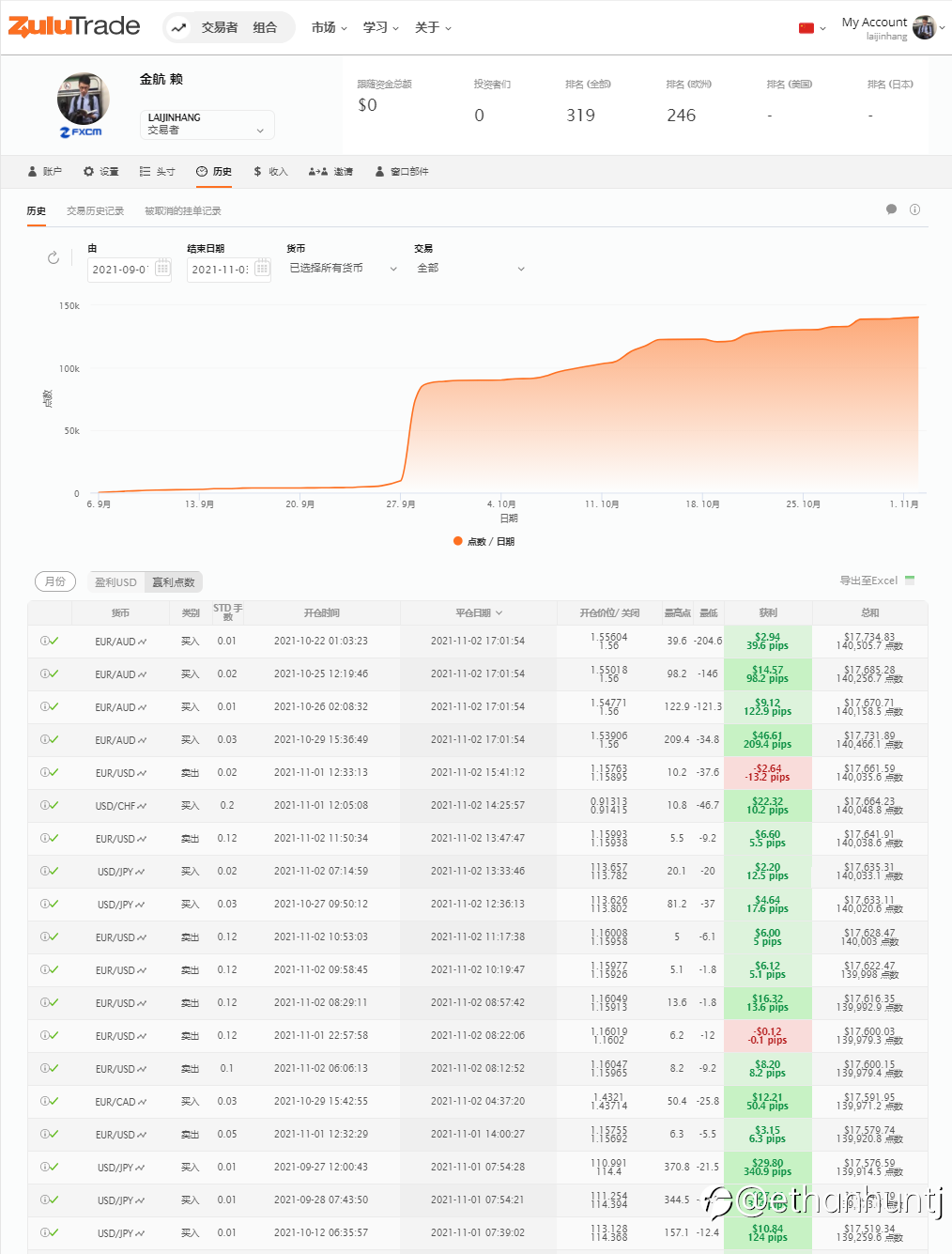
Task: Click the comment bubble icon
Action: pos(891,209)
